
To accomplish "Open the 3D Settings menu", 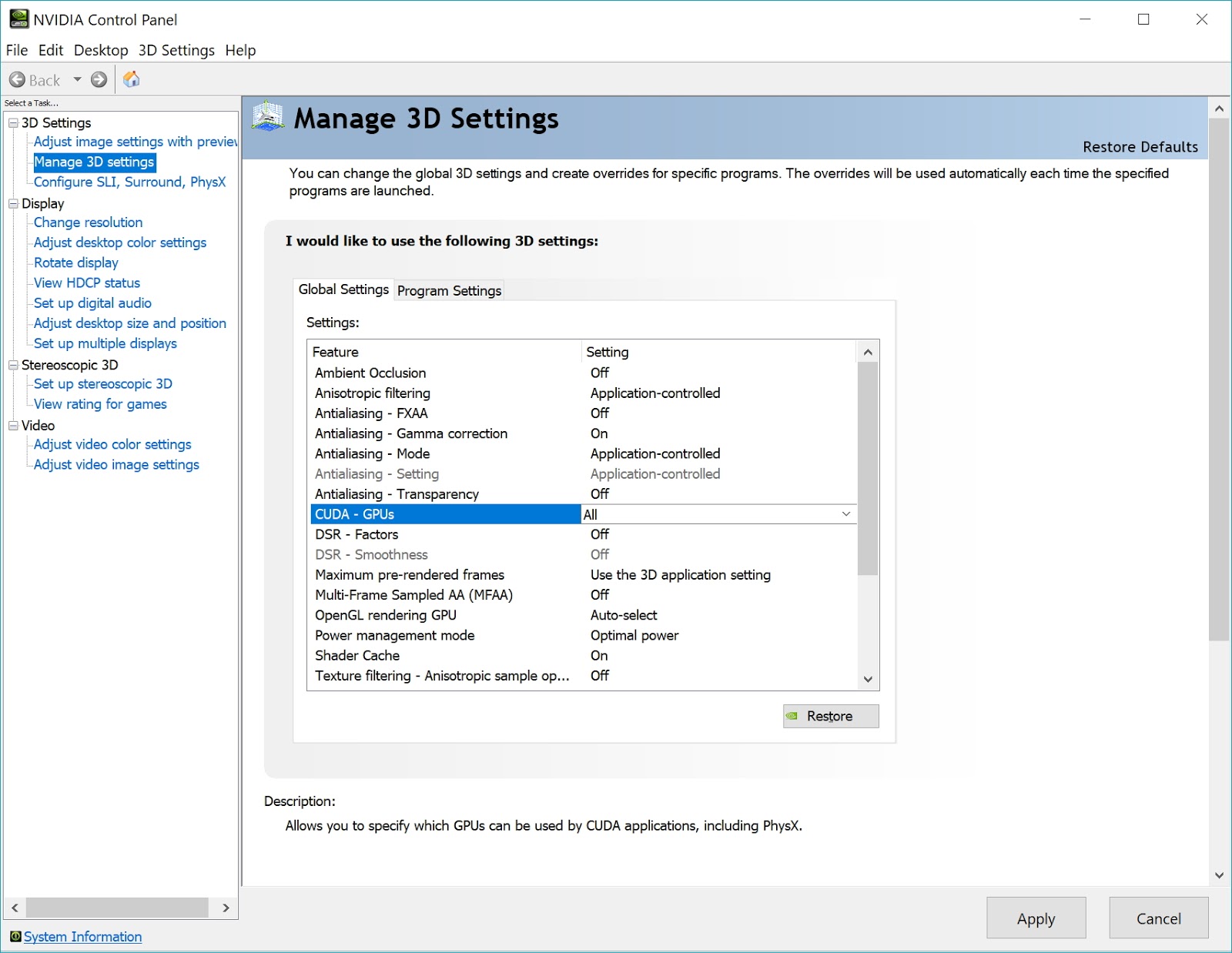I will [x=176, y=50].
